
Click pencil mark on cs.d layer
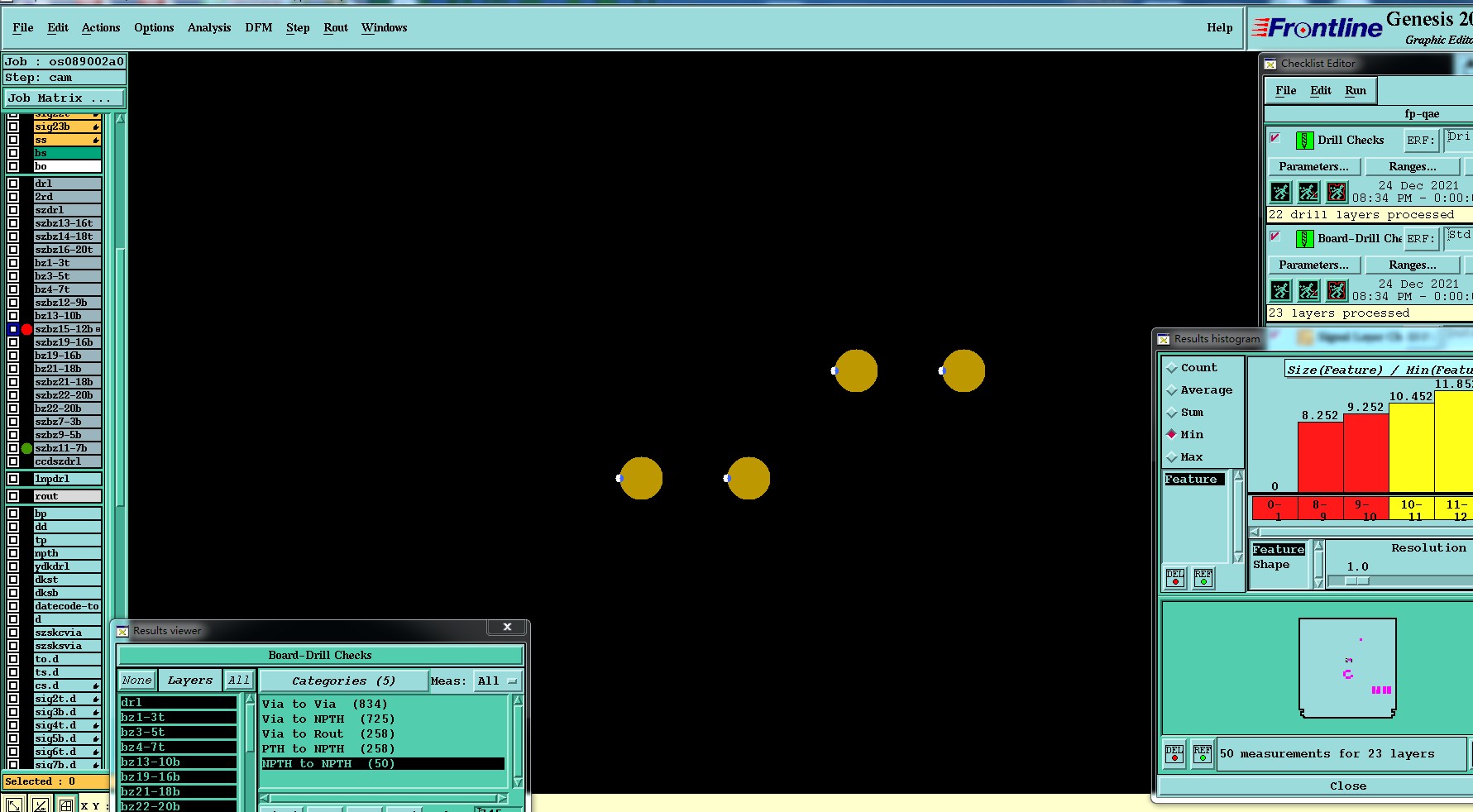coord(96,686)
